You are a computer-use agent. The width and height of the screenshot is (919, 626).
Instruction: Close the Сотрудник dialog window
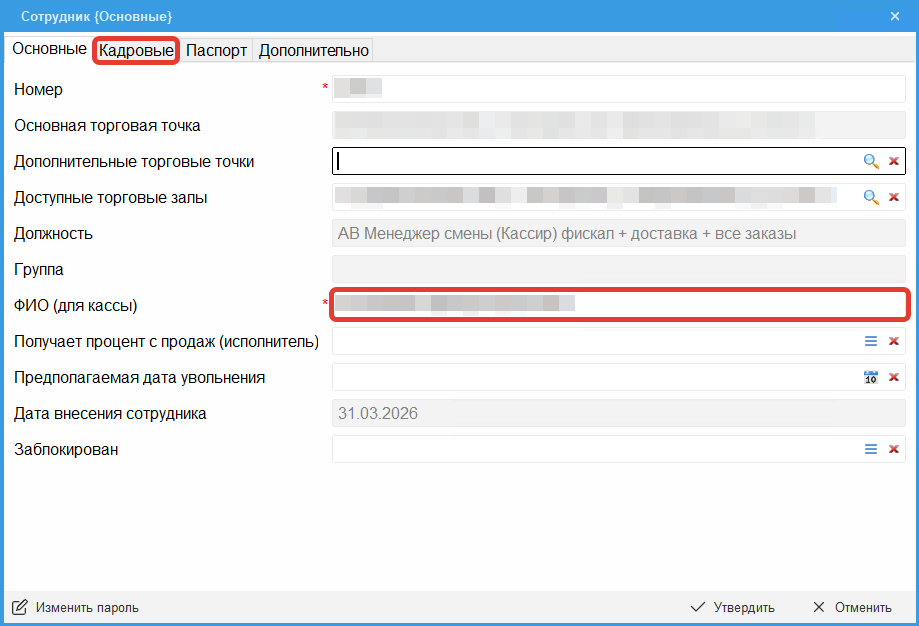click(x=894, y=16)
